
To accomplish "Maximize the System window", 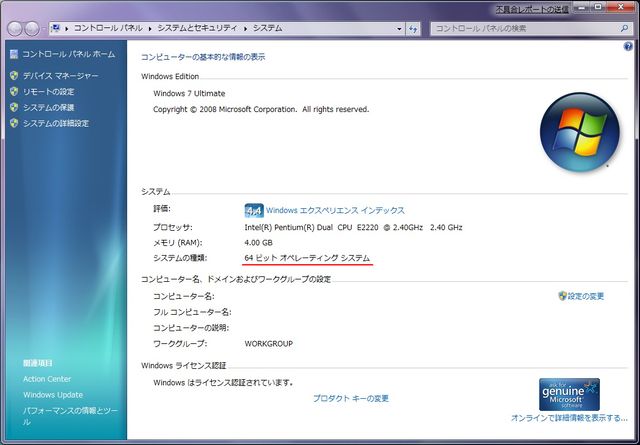I will (x=599, y=7).
